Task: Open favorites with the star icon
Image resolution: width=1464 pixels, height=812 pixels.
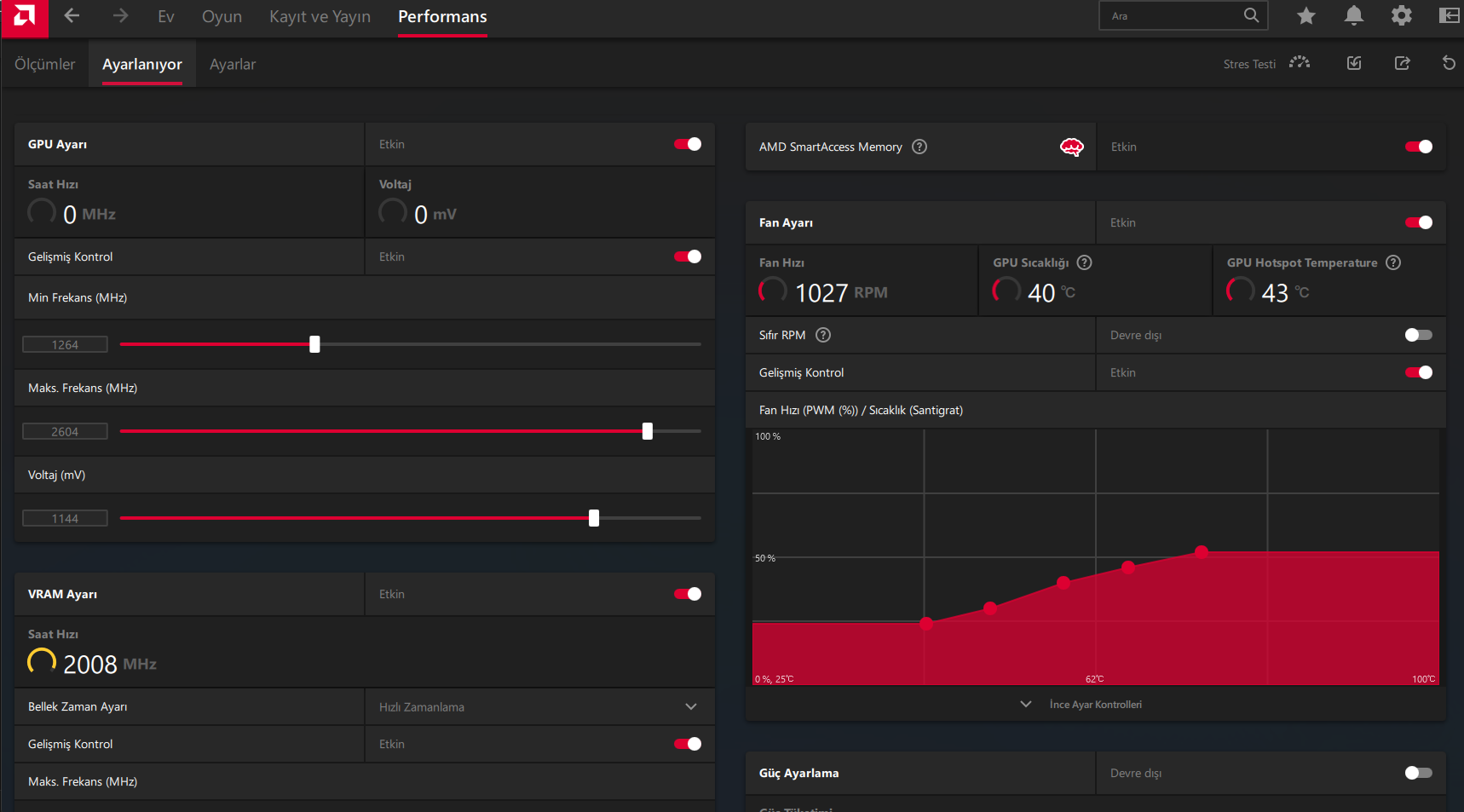Action: coord(1306,15)
